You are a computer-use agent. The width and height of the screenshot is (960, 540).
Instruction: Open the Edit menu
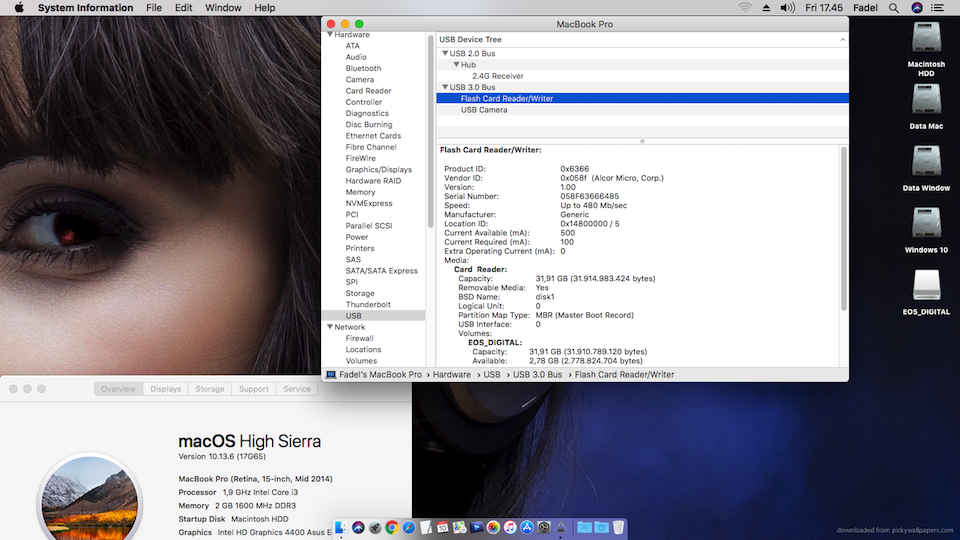pos(183,8)
